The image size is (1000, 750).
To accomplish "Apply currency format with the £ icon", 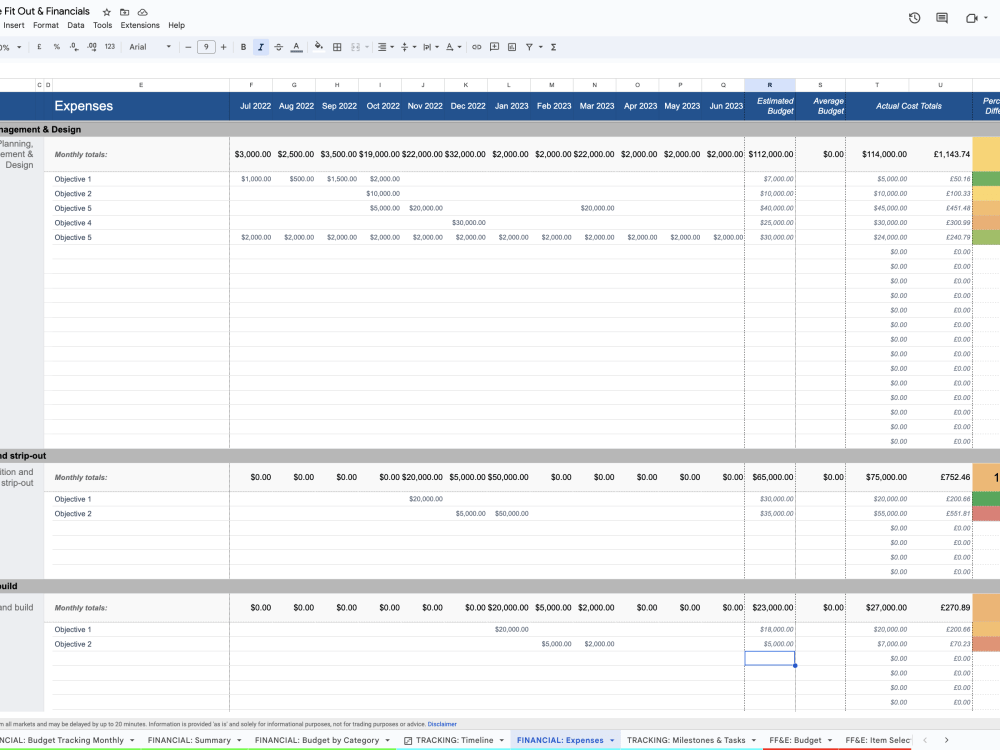I will [x=38, y=47].
